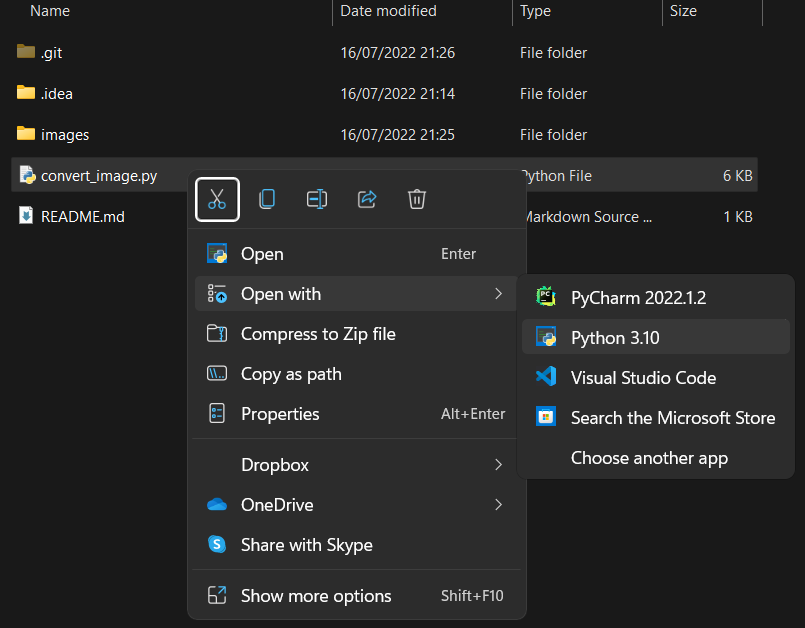The width and height of the screenshot is (805, 628).
Task: Click the Markdown Source type cell
Action: point(587,217)
